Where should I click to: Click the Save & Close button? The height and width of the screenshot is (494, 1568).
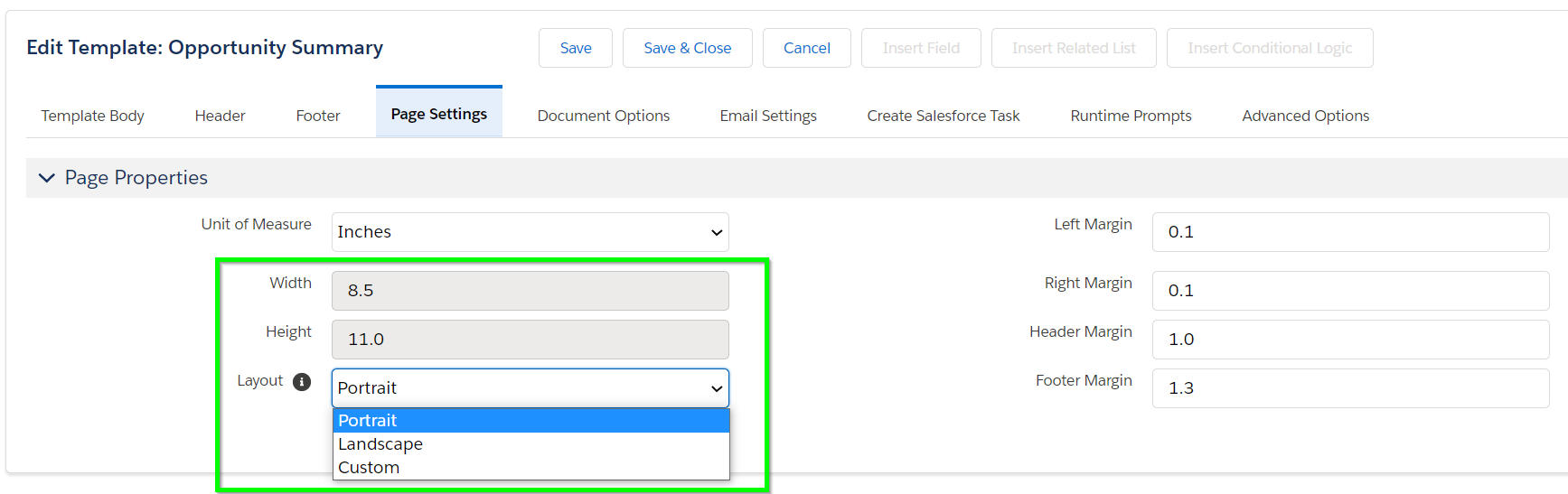[688, 48]
